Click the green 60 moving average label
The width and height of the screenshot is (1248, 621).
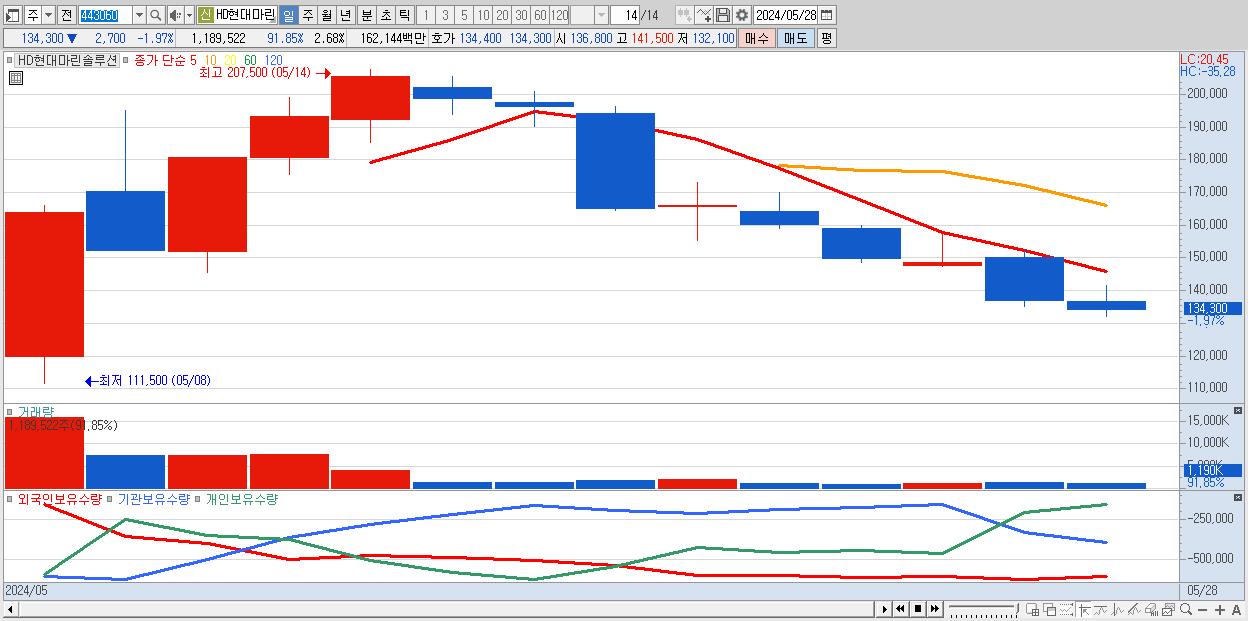point(250,60)
